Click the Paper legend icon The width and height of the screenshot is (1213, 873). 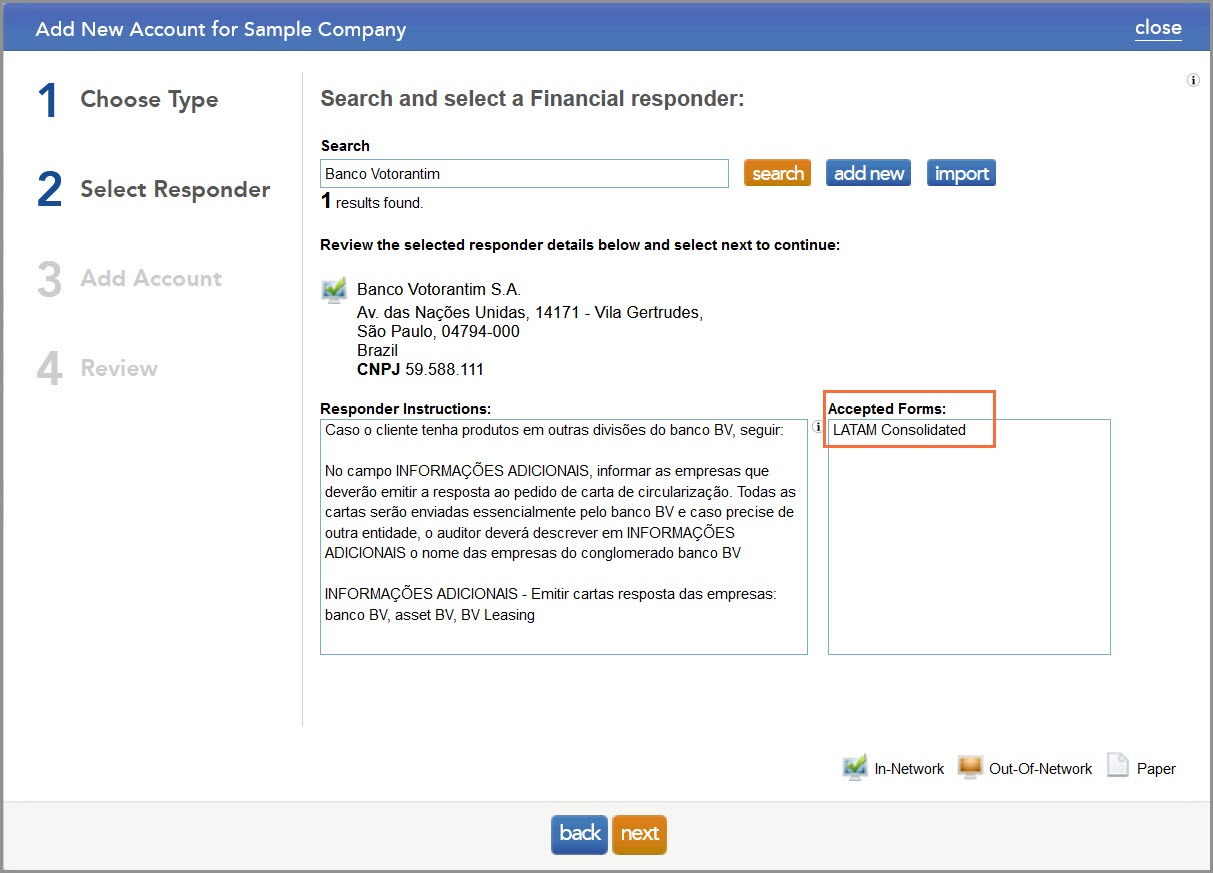1117,768
